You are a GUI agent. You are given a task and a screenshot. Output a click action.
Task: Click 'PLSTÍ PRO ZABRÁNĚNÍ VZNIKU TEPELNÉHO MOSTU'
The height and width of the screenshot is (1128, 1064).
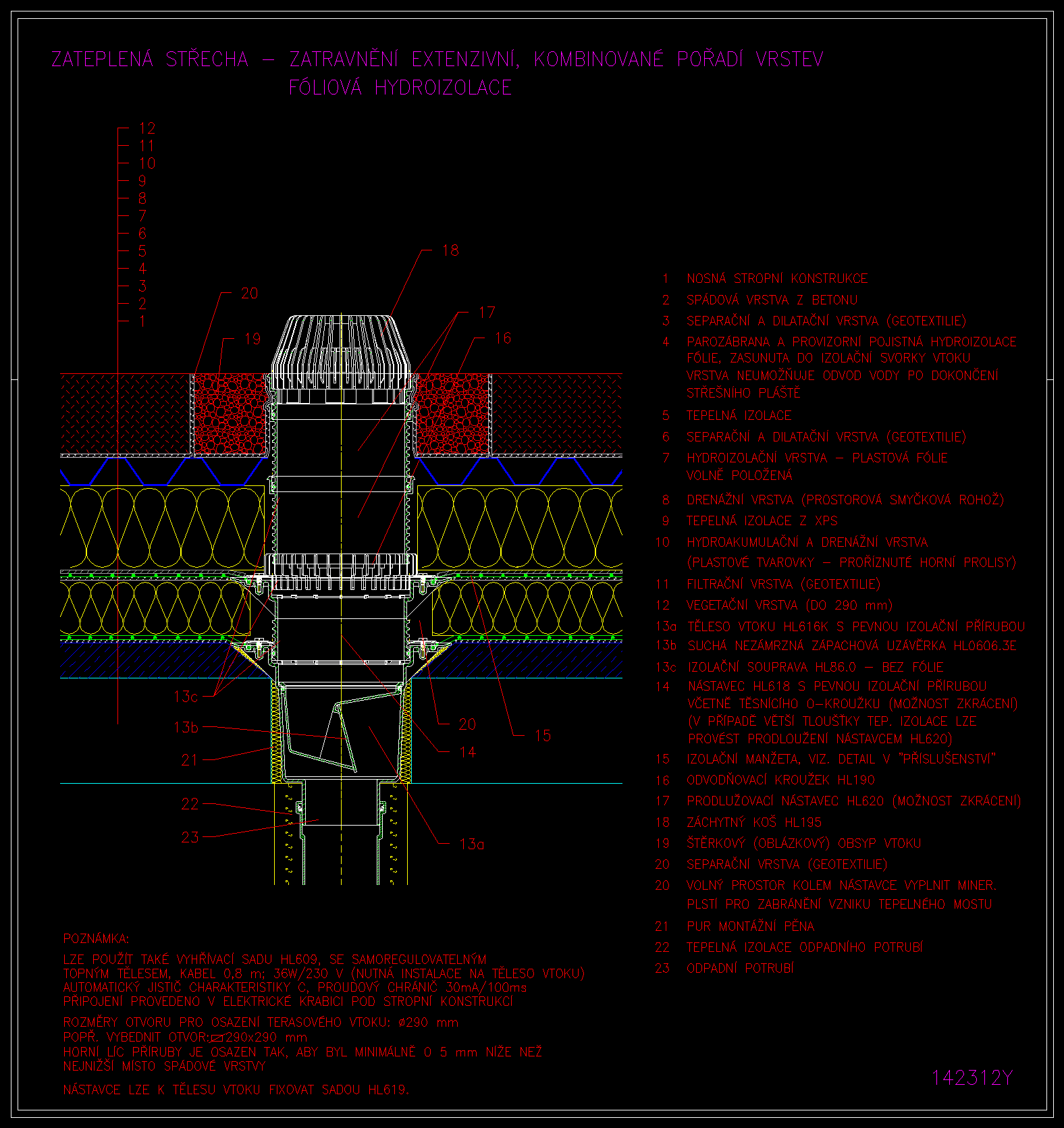[x=839, y=905]
